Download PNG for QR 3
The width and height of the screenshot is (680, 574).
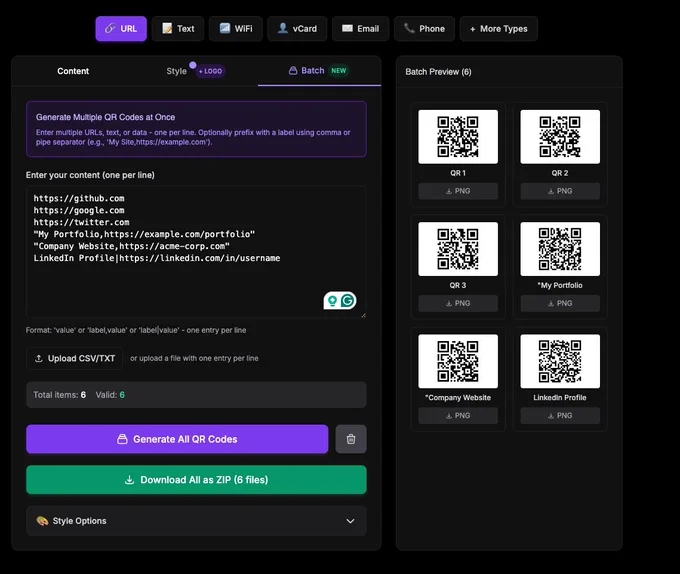458,303
